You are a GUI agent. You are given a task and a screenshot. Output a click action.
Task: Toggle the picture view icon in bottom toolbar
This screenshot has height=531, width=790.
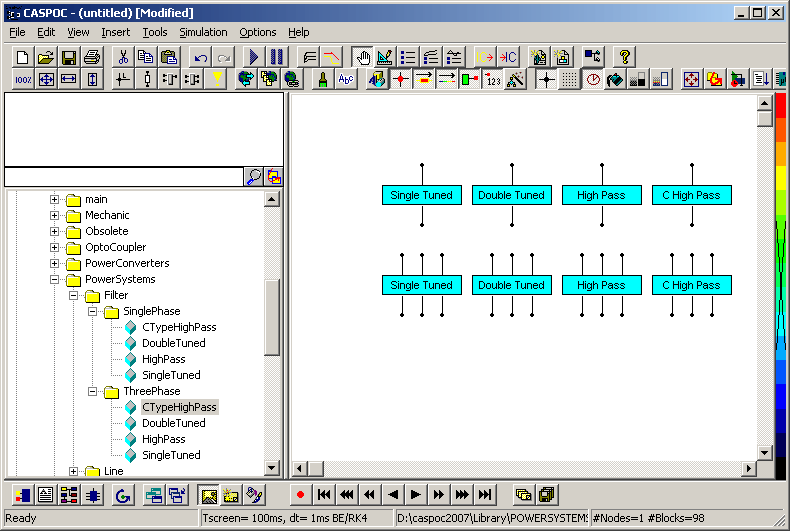pyautogui.click(x=209, y=495)
